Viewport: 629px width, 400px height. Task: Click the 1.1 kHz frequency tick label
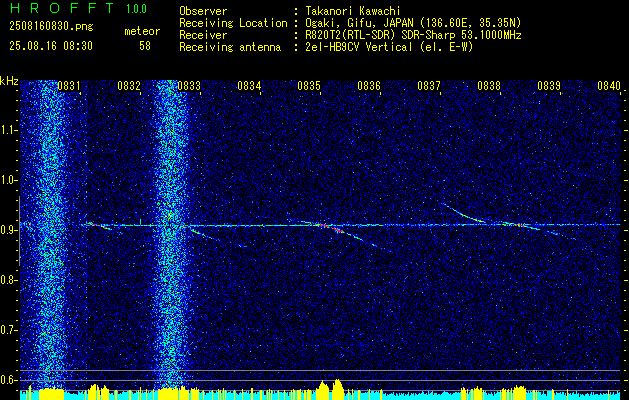click(8, 130)
